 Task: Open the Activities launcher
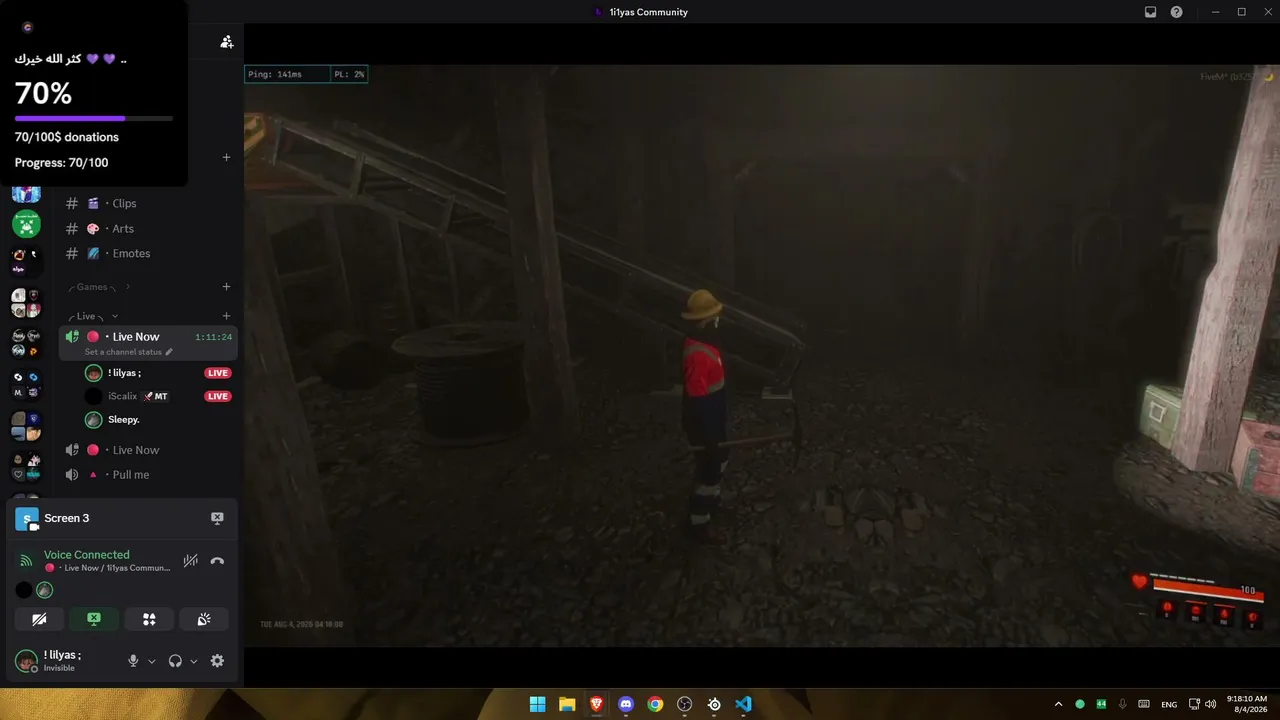(x=149, y=619)
